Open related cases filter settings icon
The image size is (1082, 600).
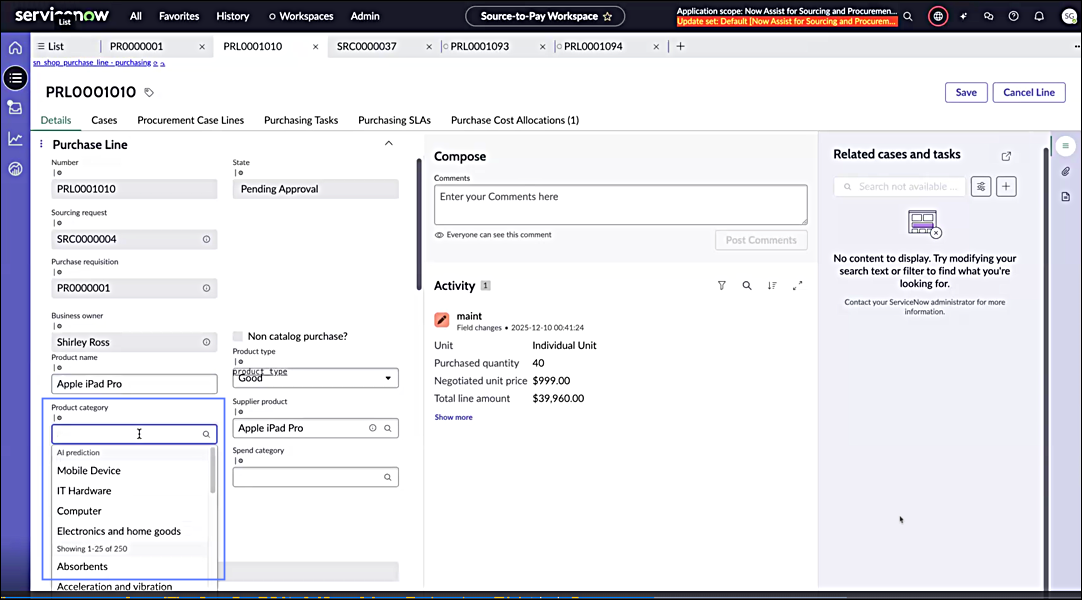pos(981,186)
